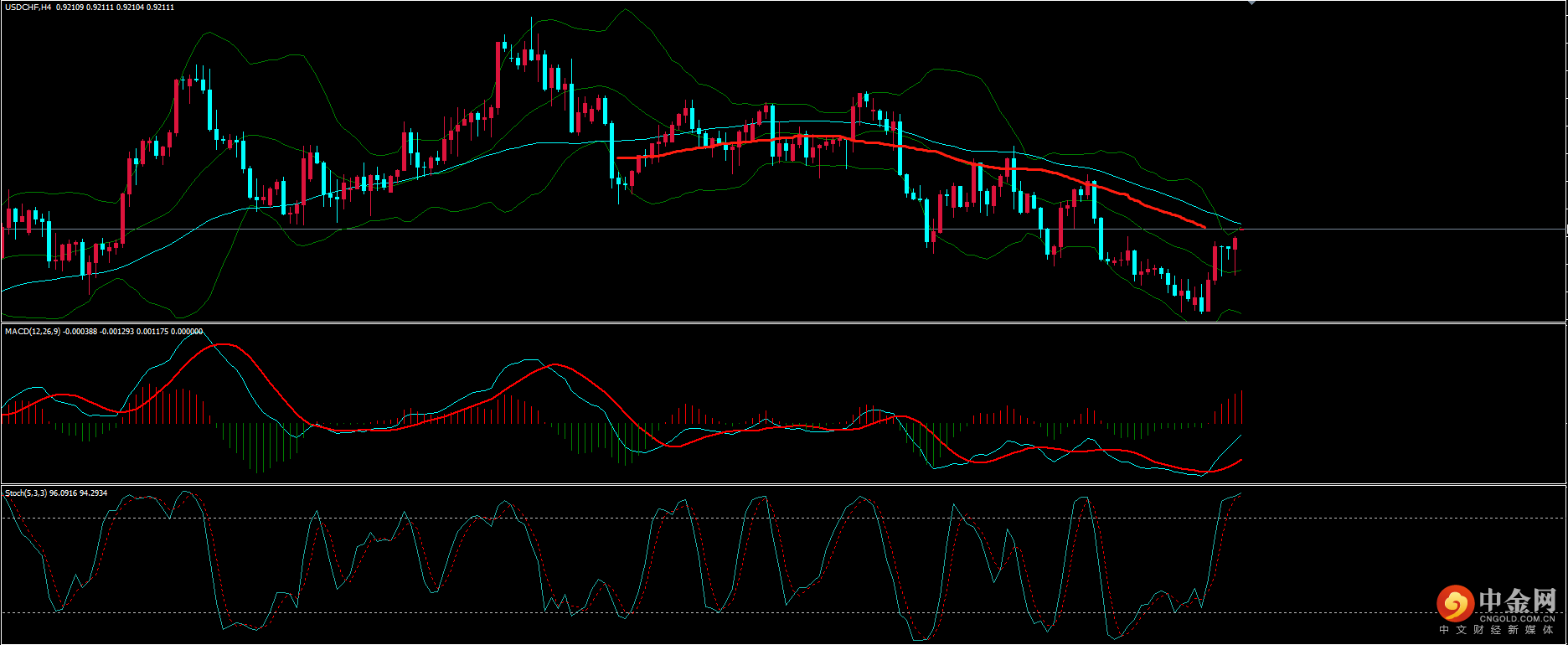1568x645 pixels.
Task: Select the horizontal current price line
Action: click(x=754, y=229)
